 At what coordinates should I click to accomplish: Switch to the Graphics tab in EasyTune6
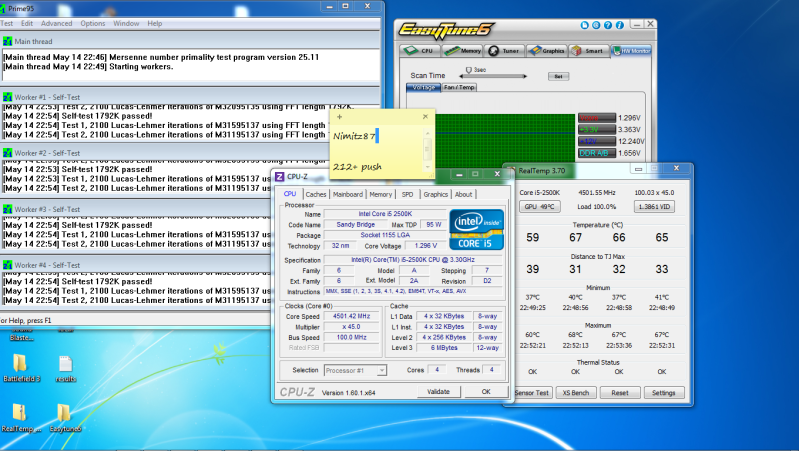tap(546, 50)
